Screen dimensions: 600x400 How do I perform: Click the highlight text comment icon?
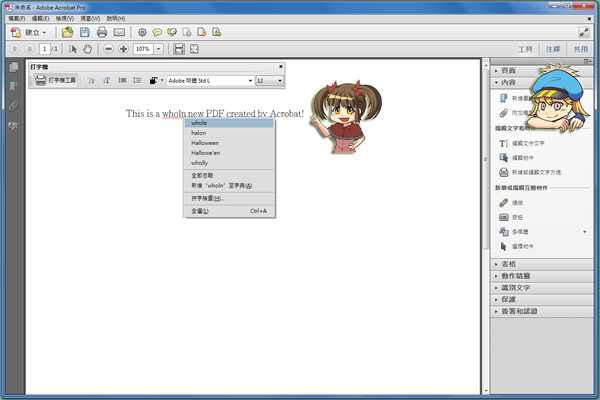click(172, 33)
